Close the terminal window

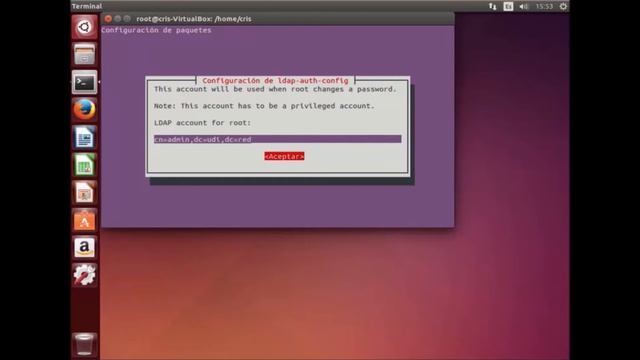pyautogui.click(x=108, y=19)
